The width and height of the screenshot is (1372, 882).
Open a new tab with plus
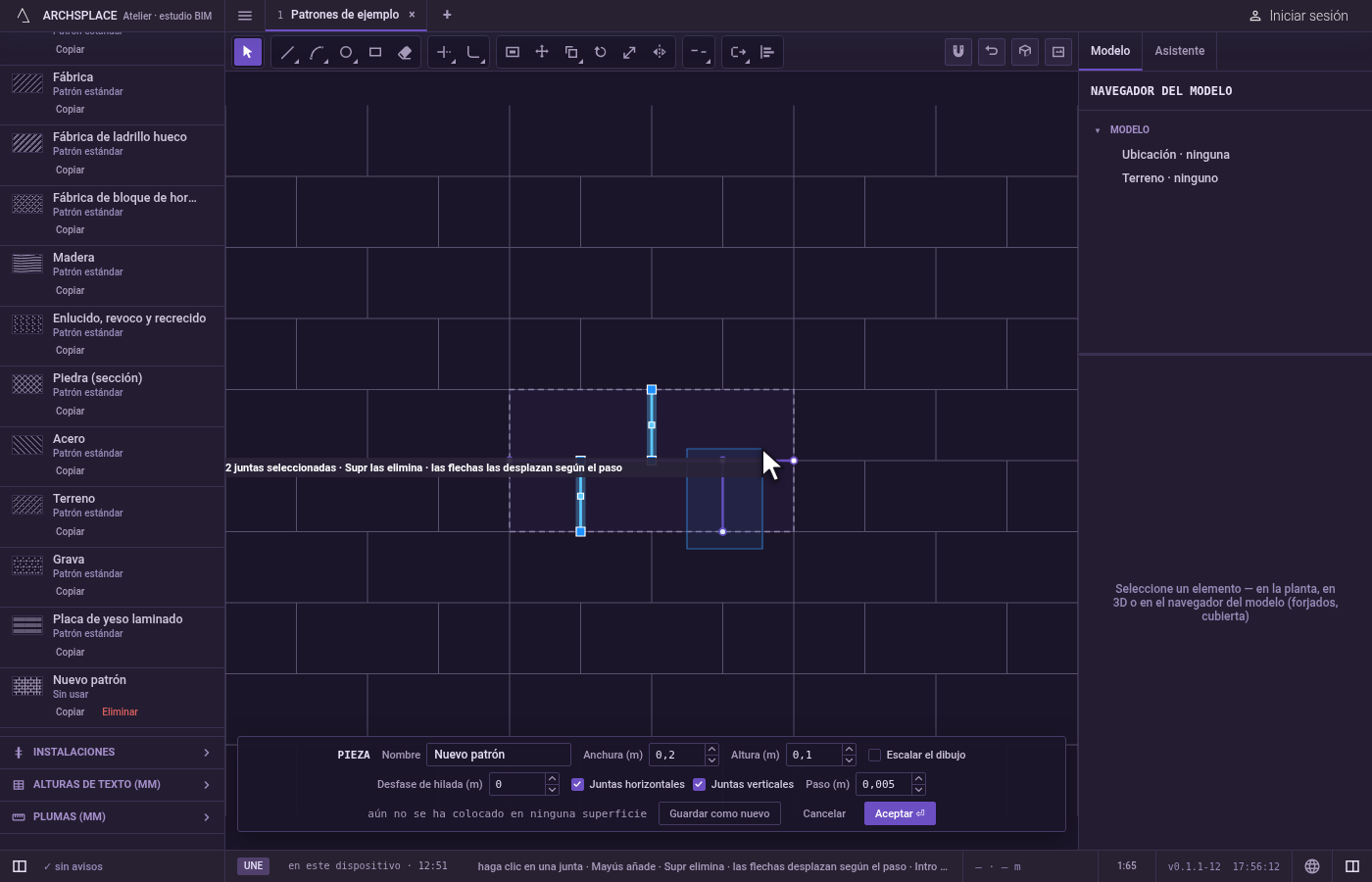(x=447, y=15)
